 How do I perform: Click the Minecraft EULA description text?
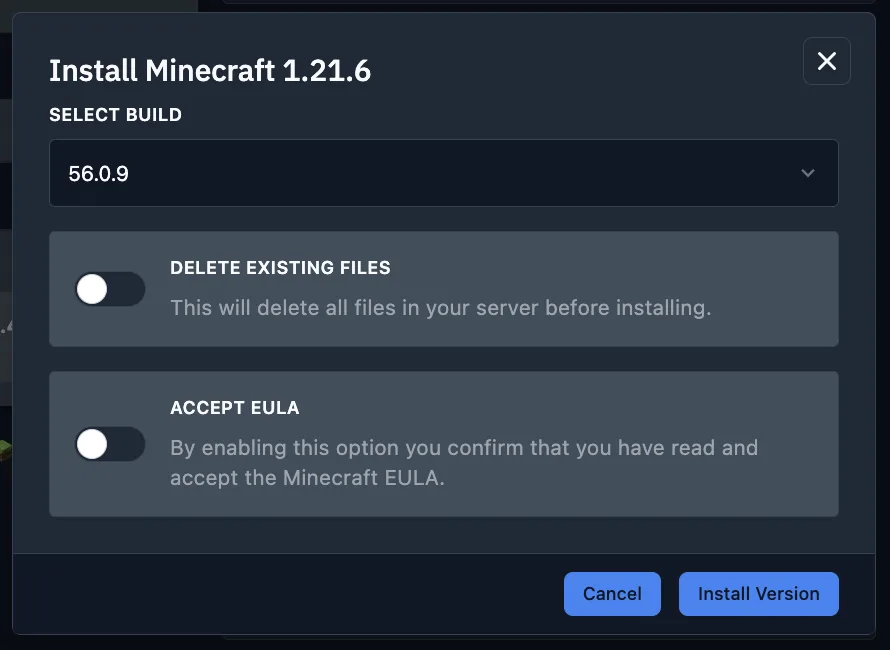(x=463, y=462)
